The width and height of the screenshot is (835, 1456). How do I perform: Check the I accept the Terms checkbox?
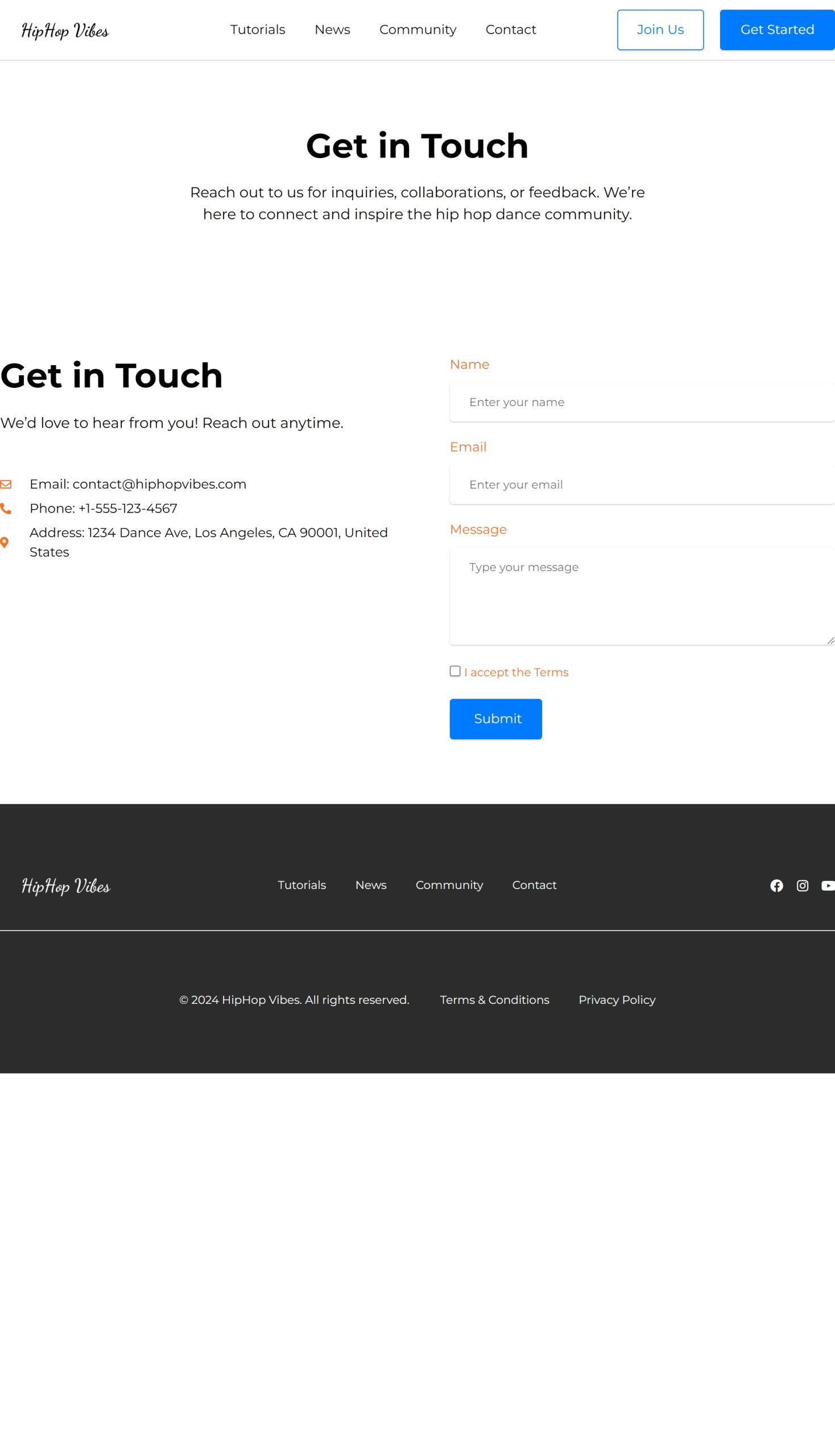(x=455, y=671)
